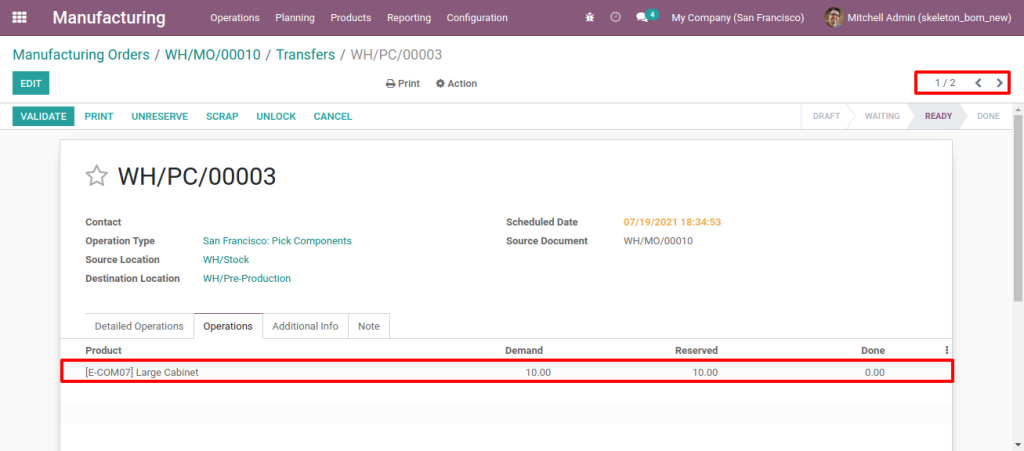The height and width of the screenshot is (451, 1024).
Task: Open the Print dropdown
Action: [x=403, y=84]
